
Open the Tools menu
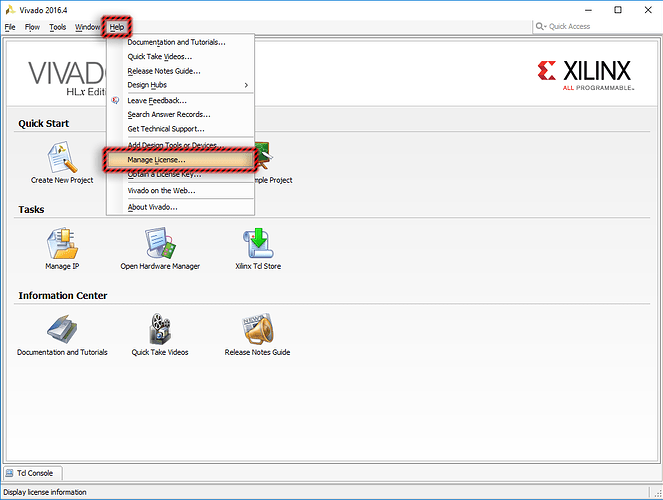click(x=58, y=27)
